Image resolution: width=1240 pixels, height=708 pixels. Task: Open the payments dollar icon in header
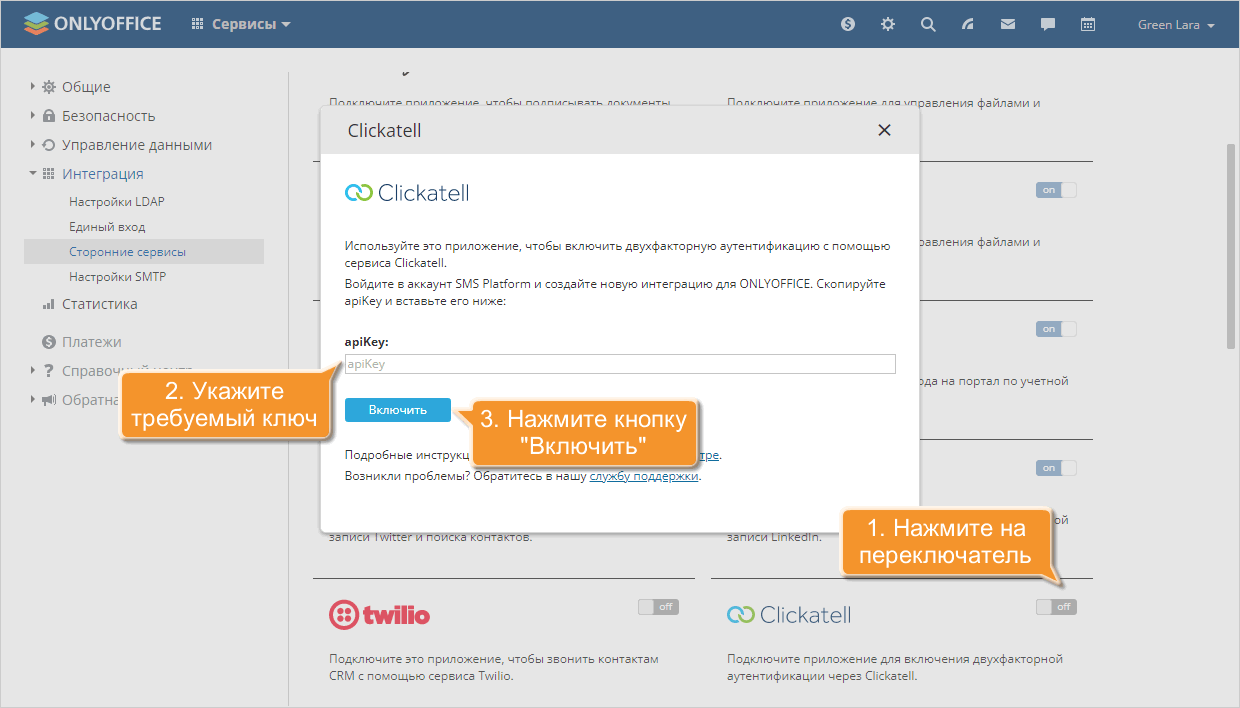pos(848,24)
